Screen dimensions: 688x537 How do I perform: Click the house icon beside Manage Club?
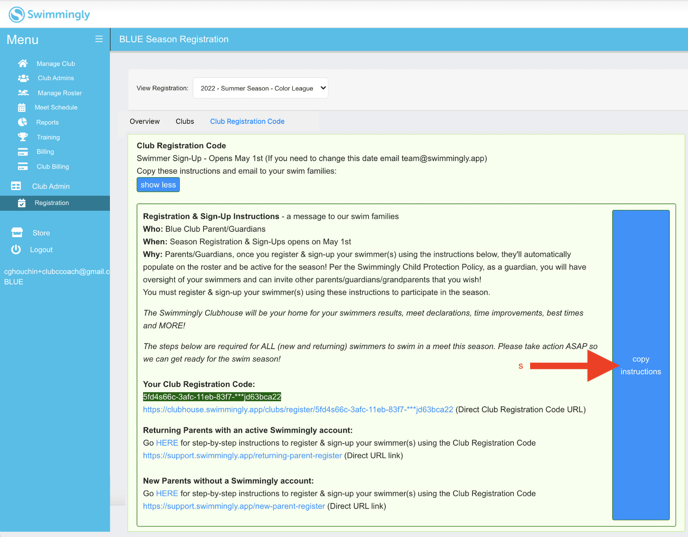[x=23, y=63]
